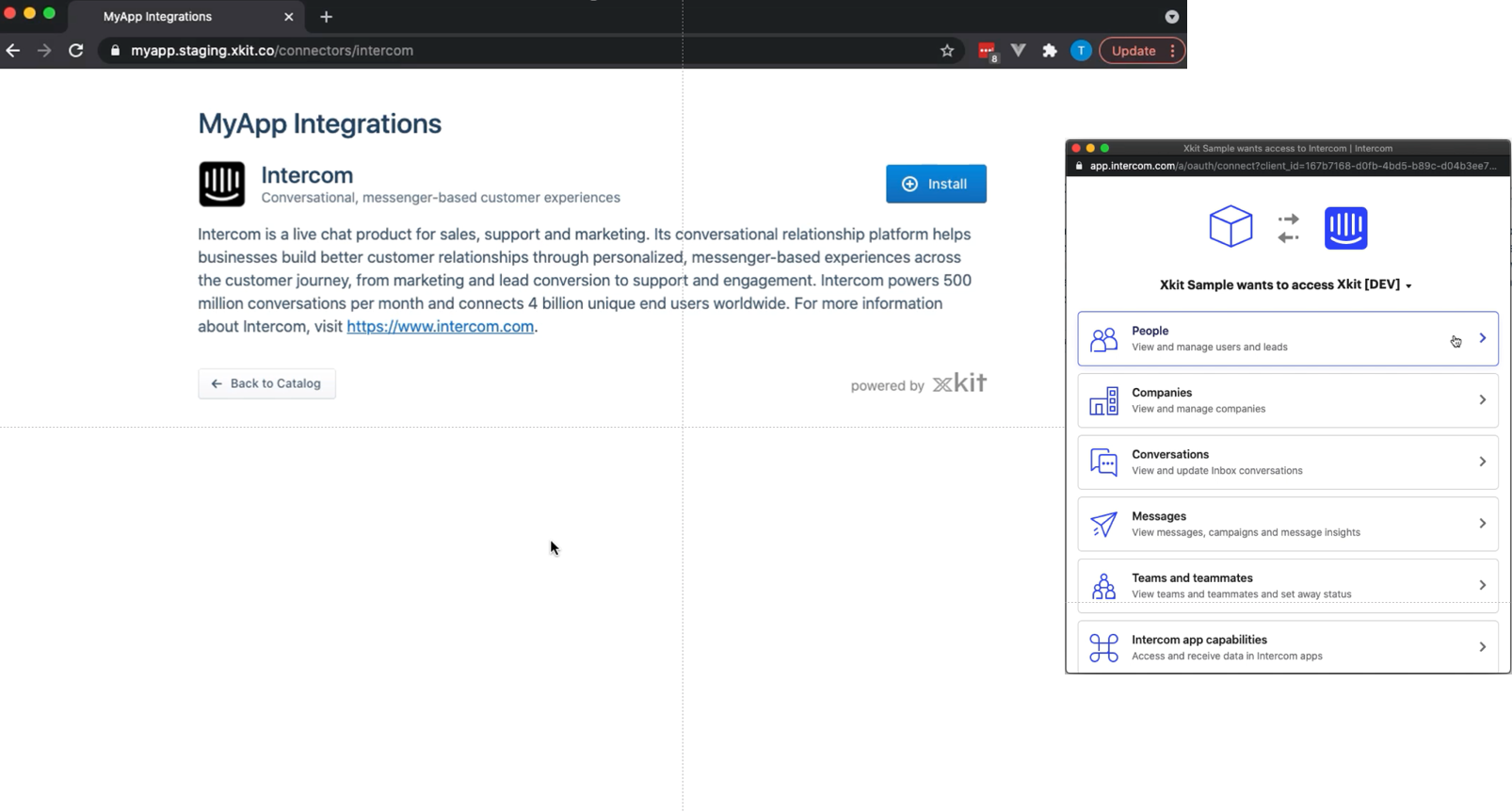Open the Extensions puzzle piece menu
Viewport: 1512px width, 812px height.
point(1050,51)
